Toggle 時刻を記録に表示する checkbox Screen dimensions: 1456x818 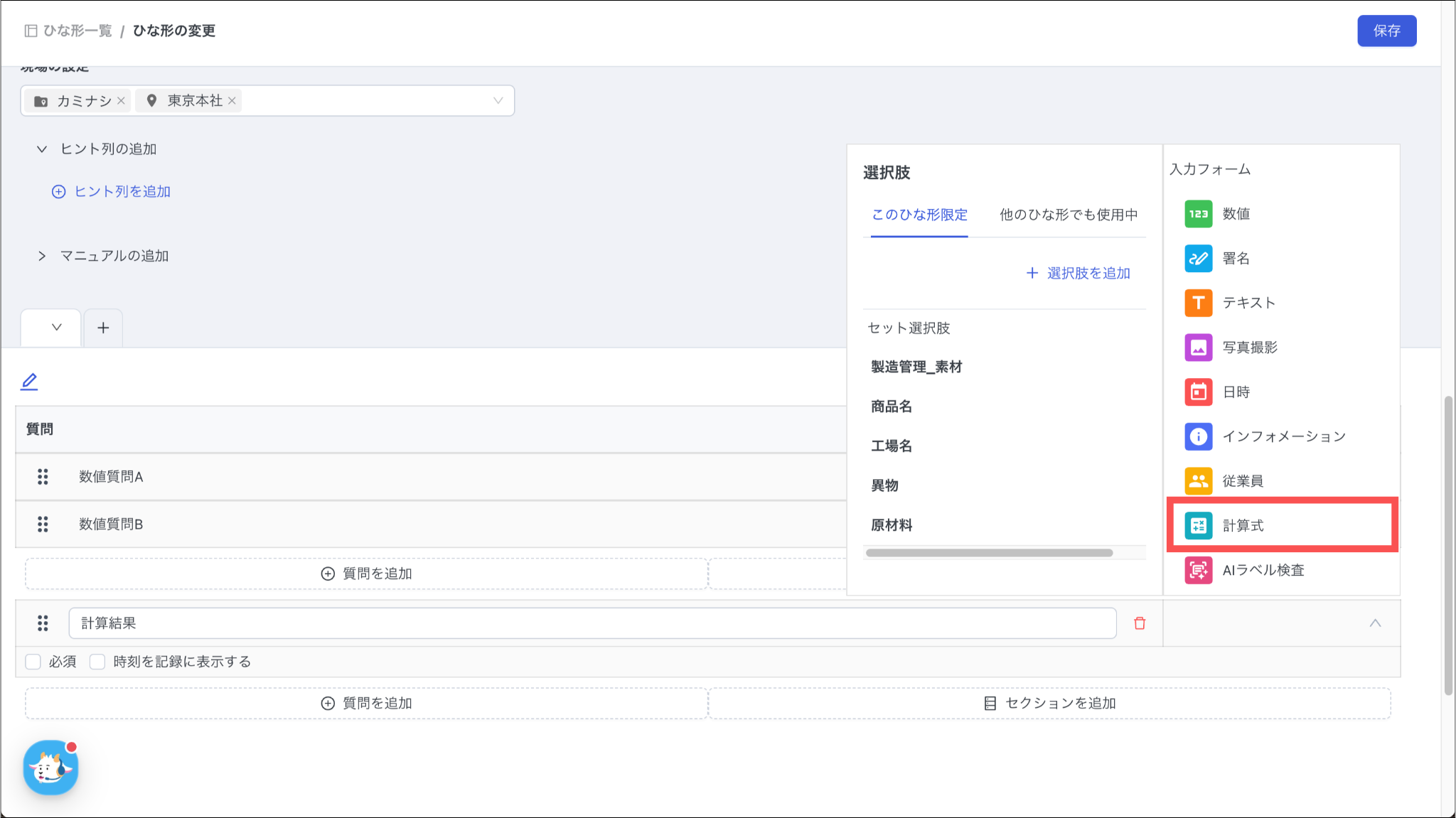[x=97, y=662]
